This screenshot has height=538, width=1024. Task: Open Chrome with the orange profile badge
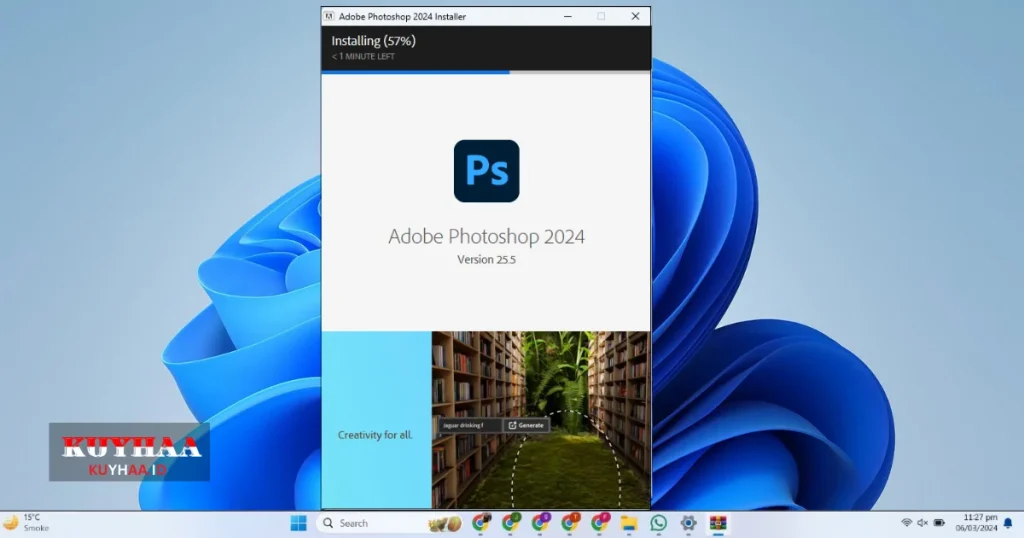pos(570,522)
